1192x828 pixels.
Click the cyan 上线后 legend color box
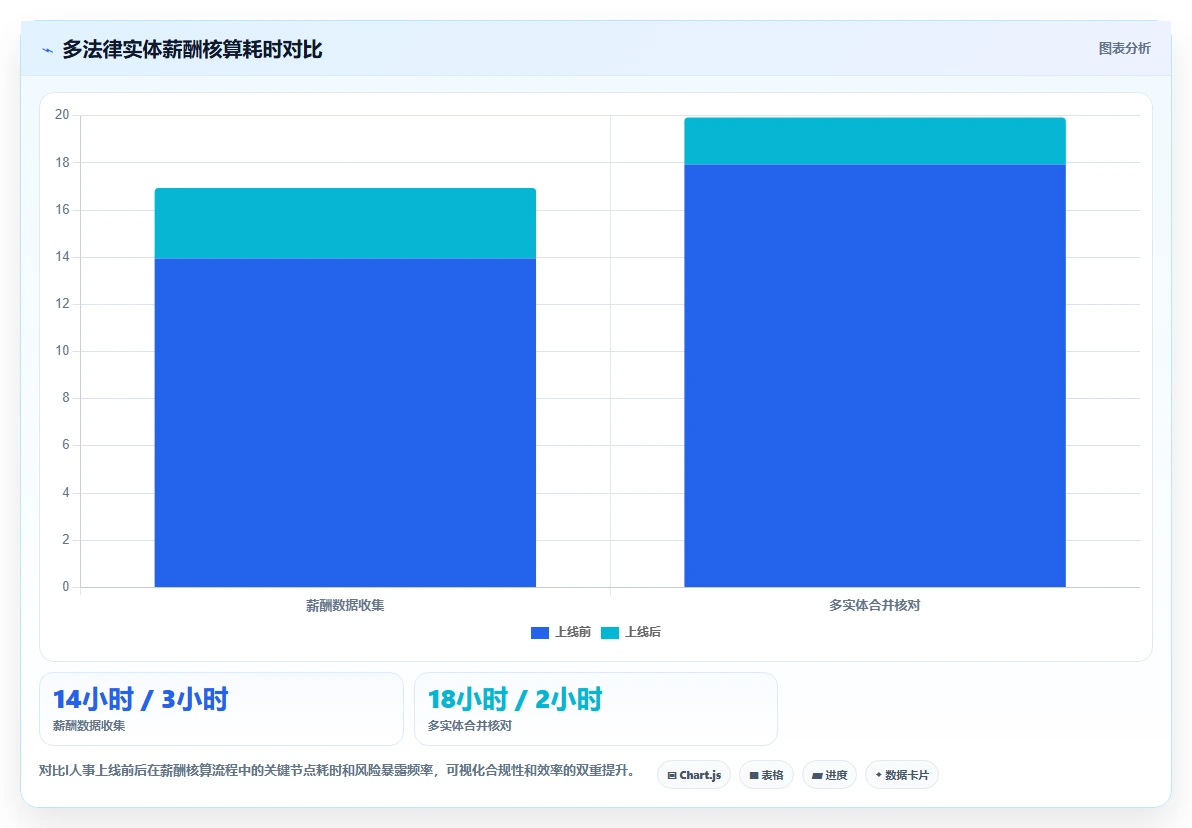[610, 633]
